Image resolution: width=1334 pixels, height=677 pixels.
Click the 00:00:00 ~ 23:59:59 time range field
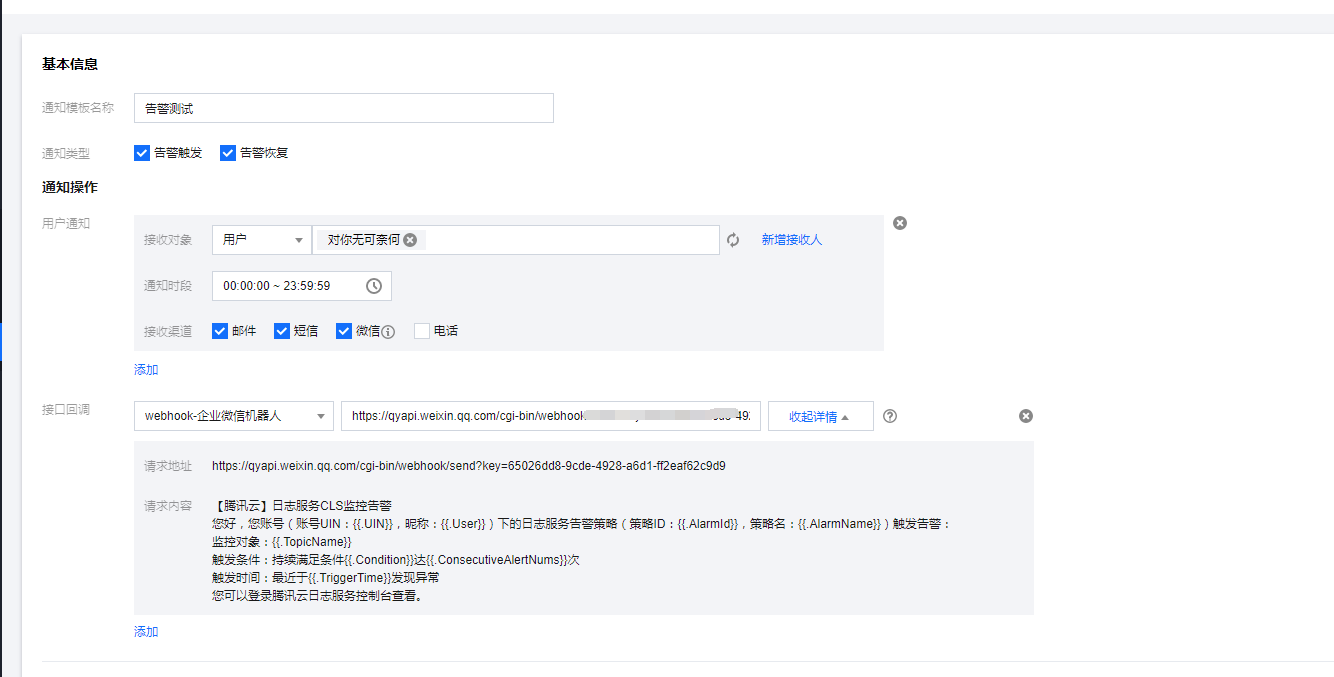coord(302,286)
